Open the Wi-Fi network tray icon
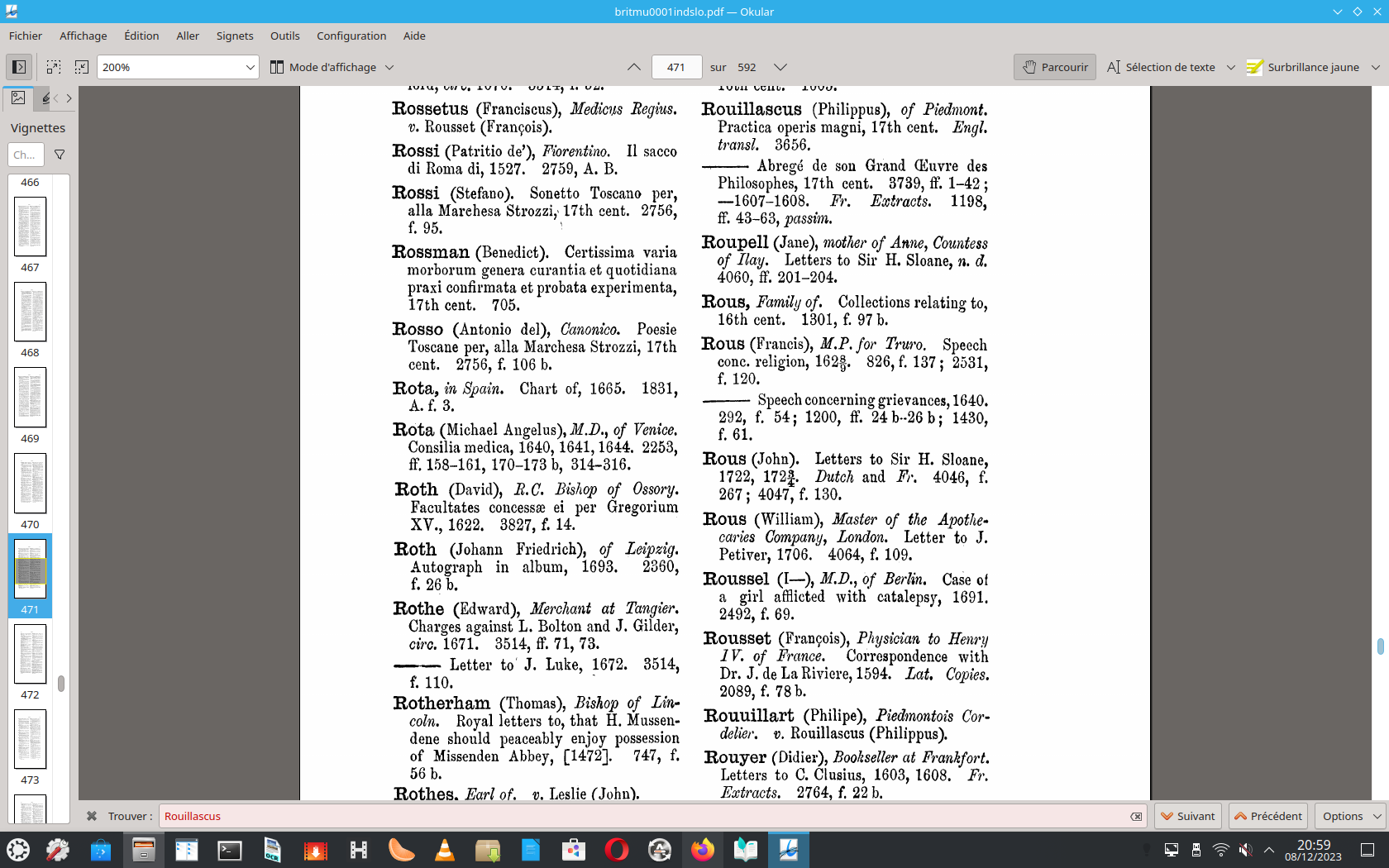 tap(1221, 850)
